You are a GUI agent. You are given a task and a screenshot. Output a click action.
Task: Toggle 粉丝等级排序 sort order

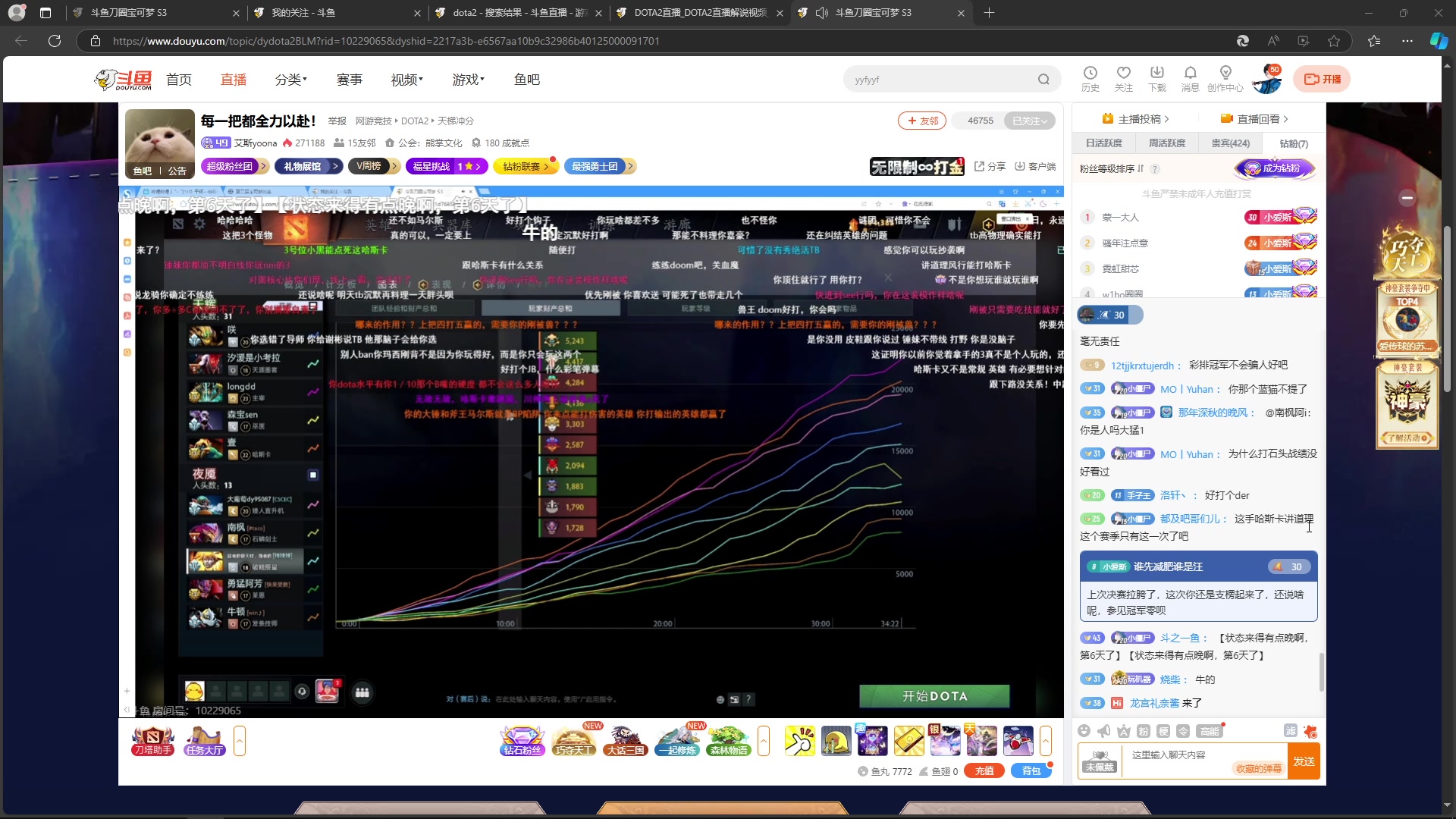pyautogui.click(x=1112, y=168)
